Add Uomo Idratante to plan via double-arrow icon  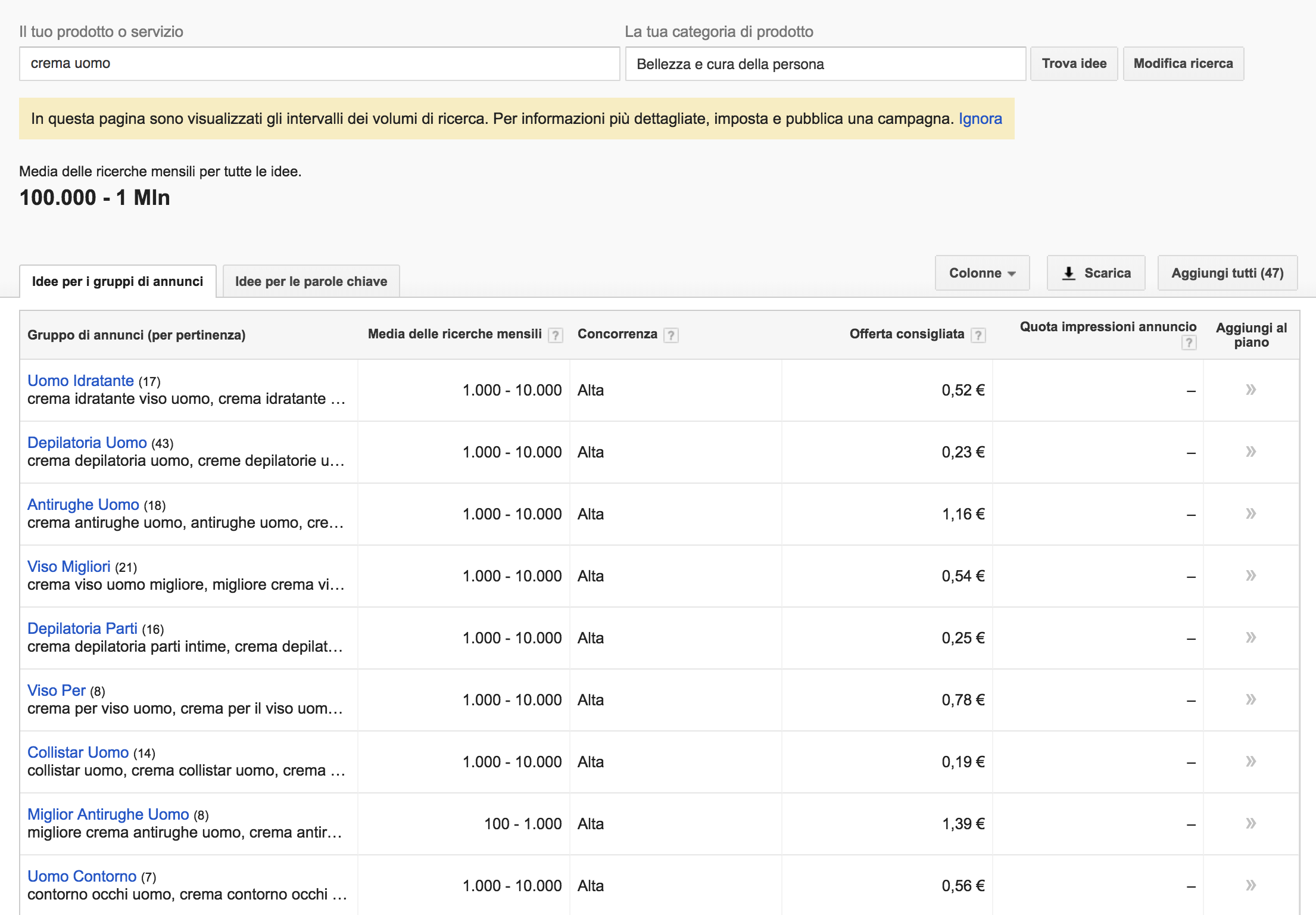click(1250, 390)
